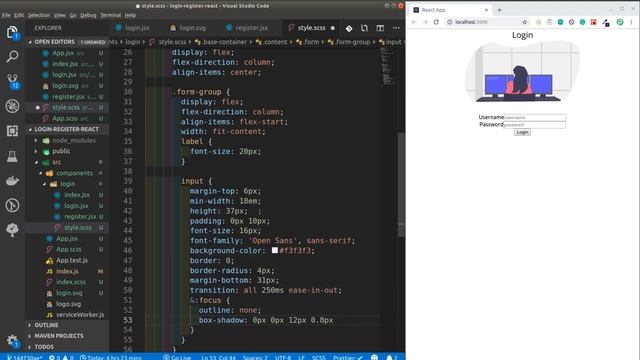Click the #f3f3f3 color swatch in code
This screenshot has width=640, height=360.
click(x=275, y=250)
